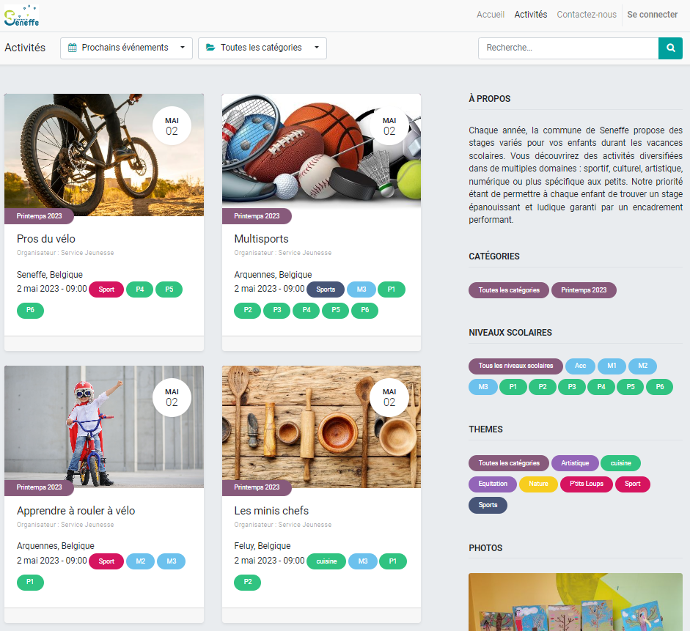Click Printemps 2023 ribbon on Les minis chefs card

click(257, 487)
